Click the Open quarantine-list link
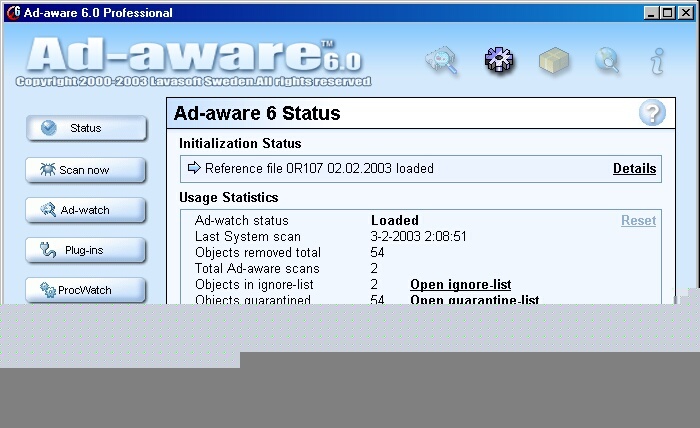The height and width of the screenshot is (428, 700). tap(475, 299)
